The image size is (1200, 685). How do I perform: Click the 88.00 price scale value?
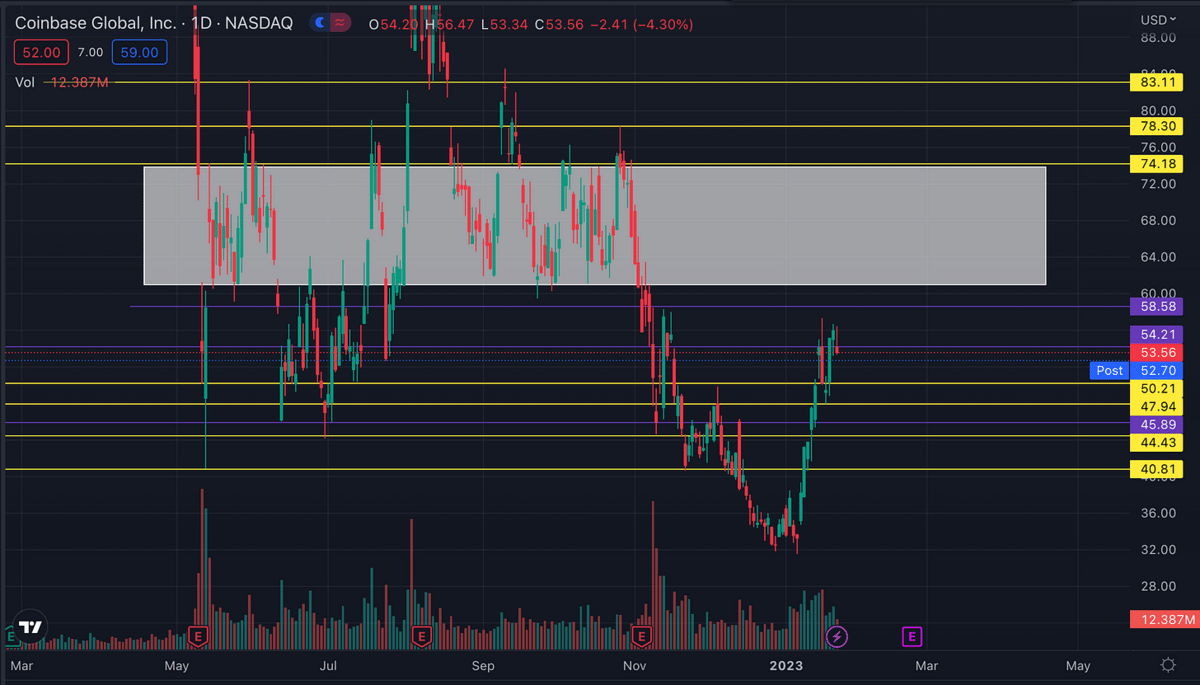1157,38
